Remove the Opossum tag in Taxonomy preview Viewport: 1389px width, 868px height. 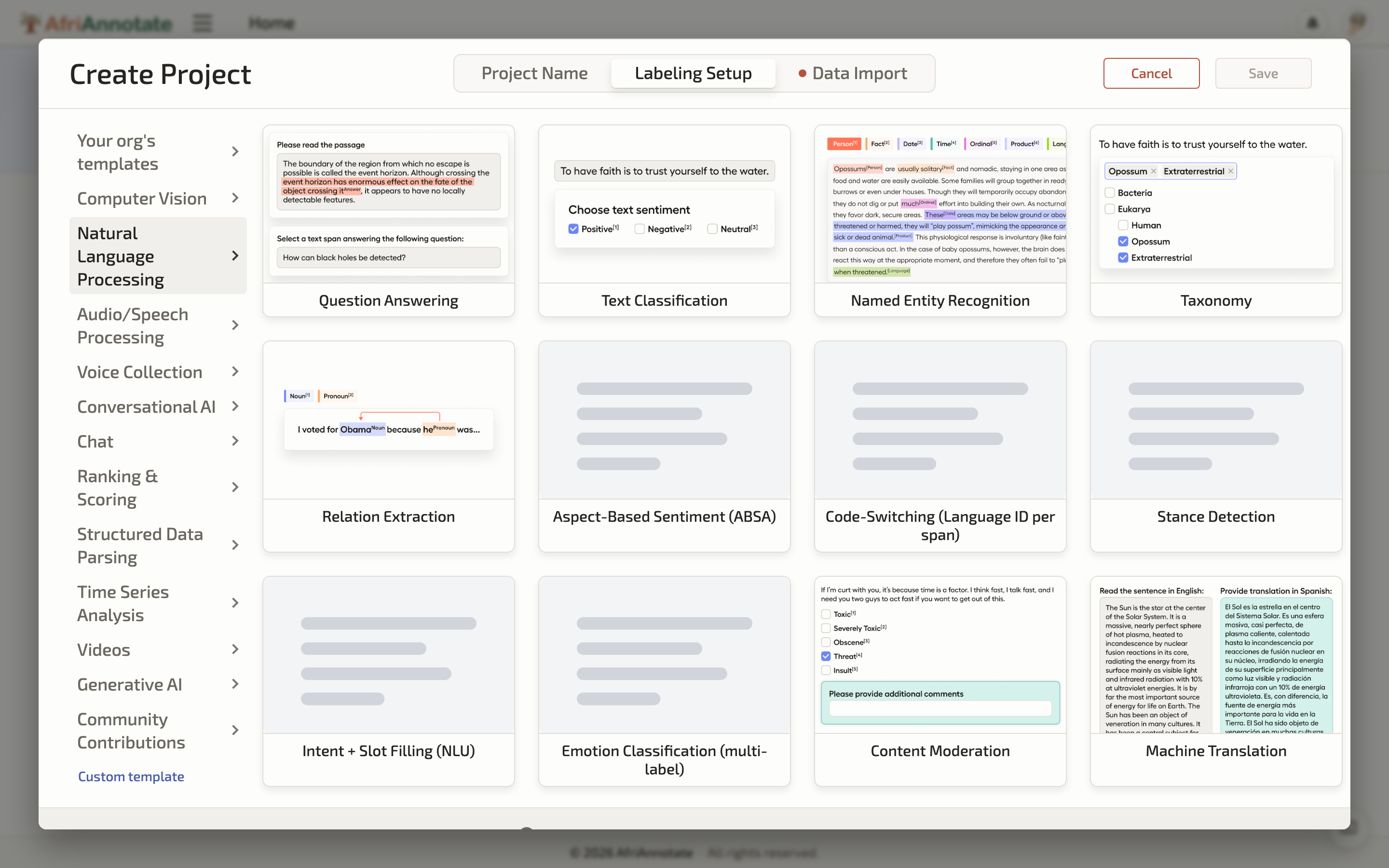coord(1154,171)
